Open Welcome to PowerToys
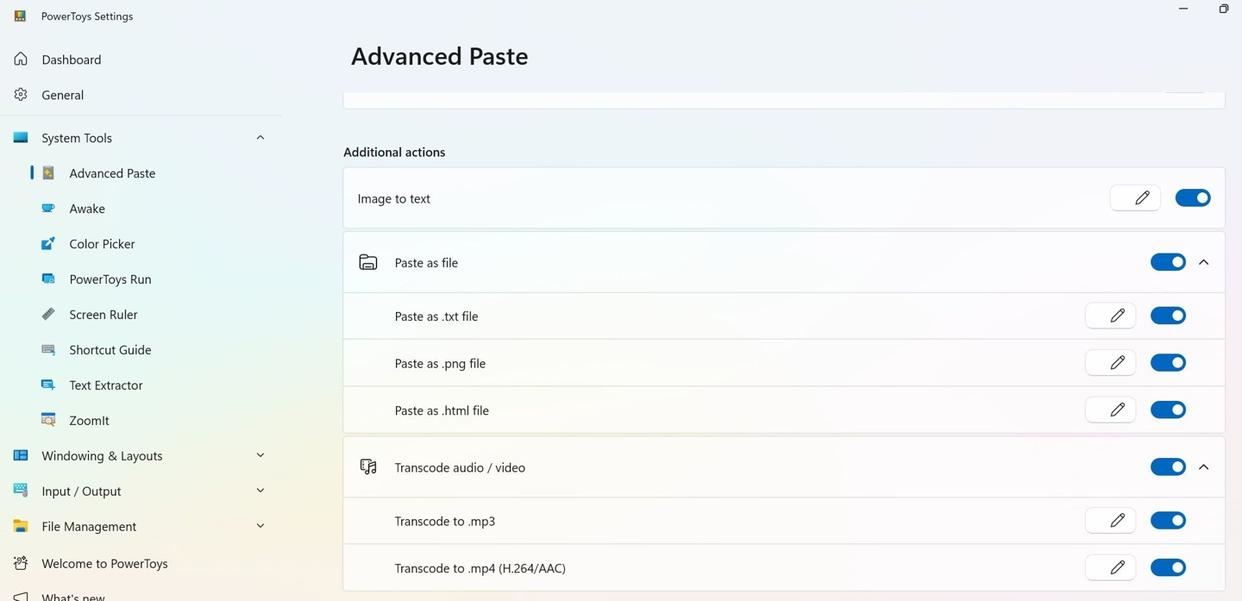 coord(104,564)
